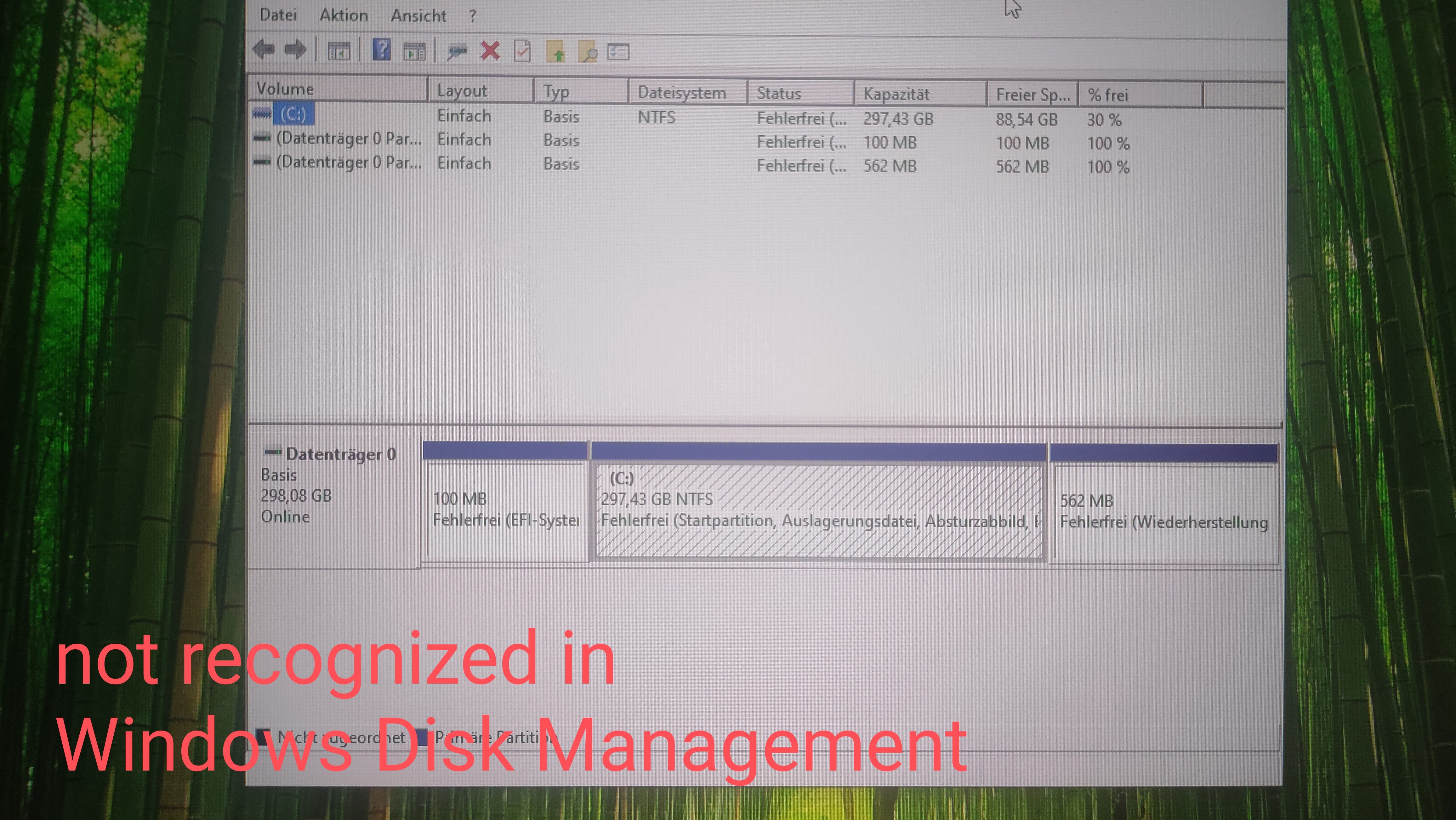
Task: Click the show/hide console tree icon
Action: [338, 52]
